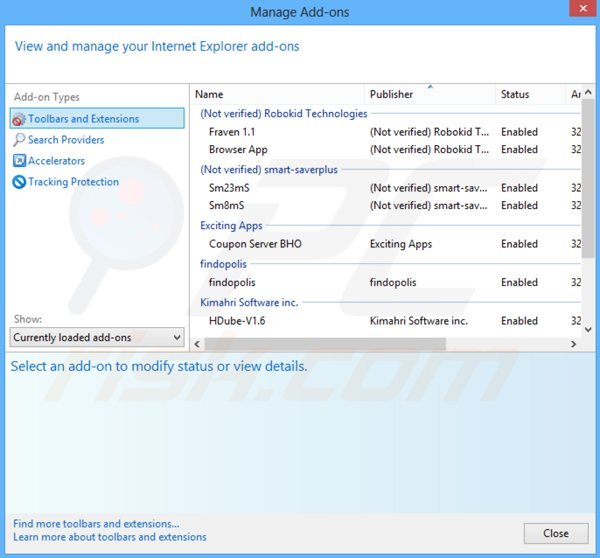Screen dimensions: 600x558
Task: Click Enabled status of HDube-V1.6
Action: (519, 321)
